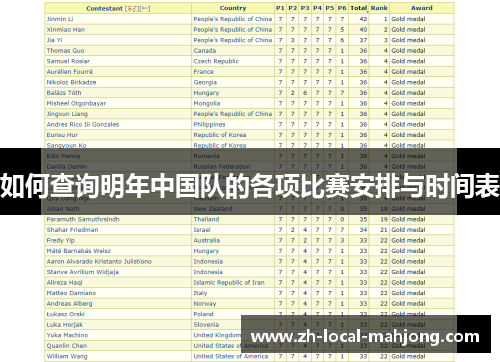Click total score 34 in Shahar Friedman's row
The height and width of the screenshot is (362, 500).
point(363,230)
